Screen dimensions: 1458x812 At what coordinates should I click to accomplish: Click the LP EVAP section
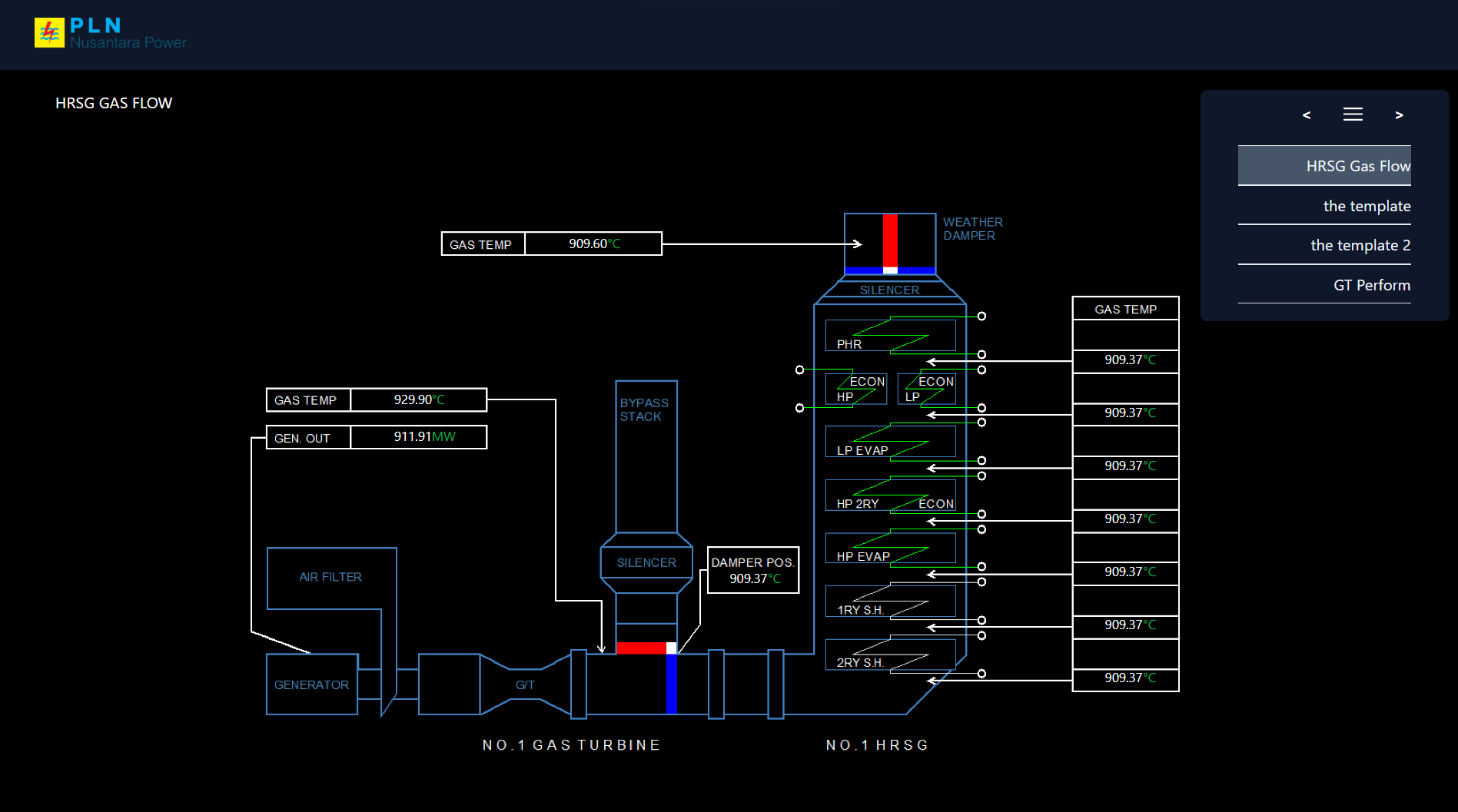click(890, 442)
